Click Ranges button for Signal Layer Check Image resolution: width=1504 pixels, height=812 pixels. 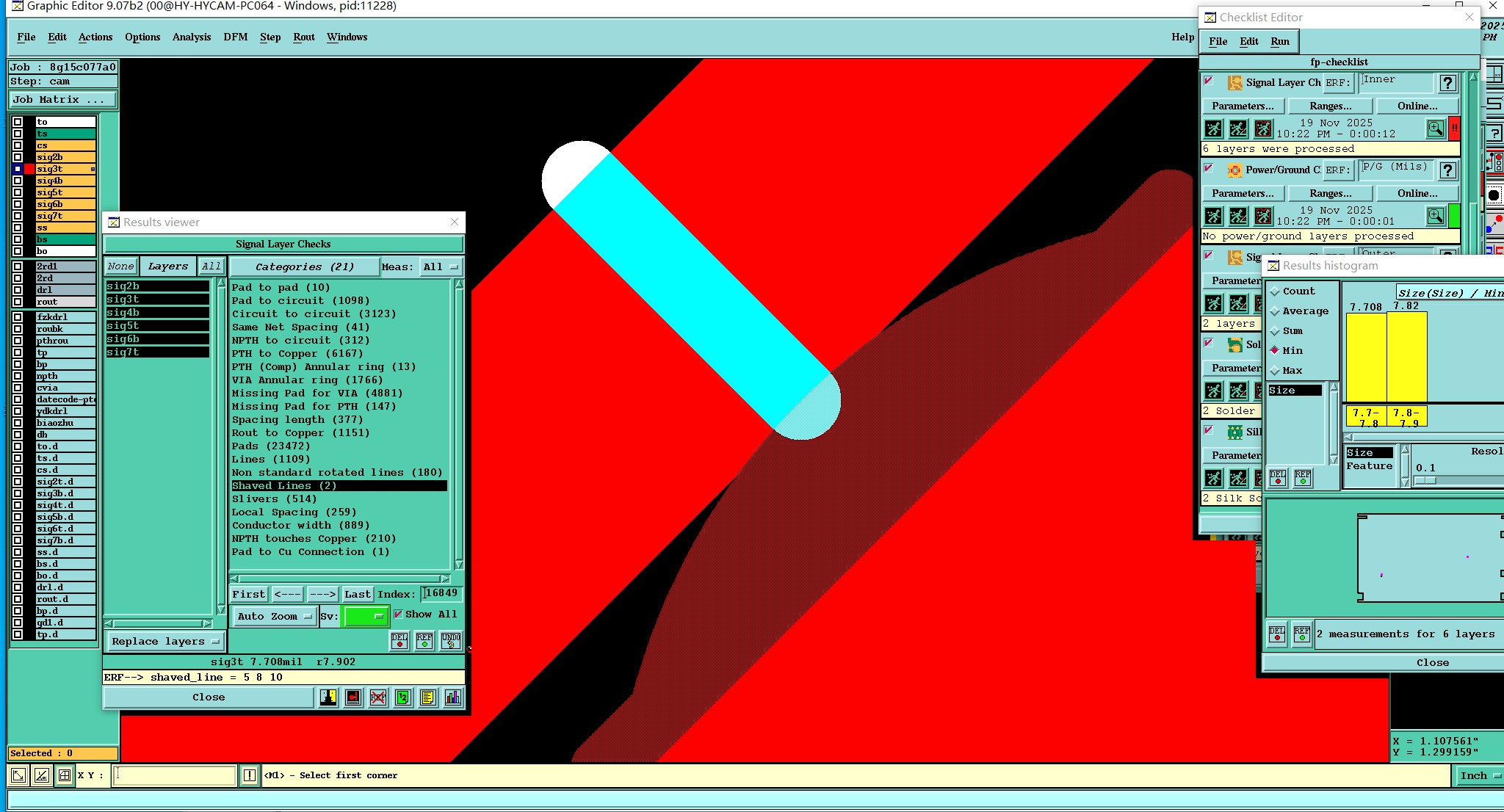(x=1330, y=106)
